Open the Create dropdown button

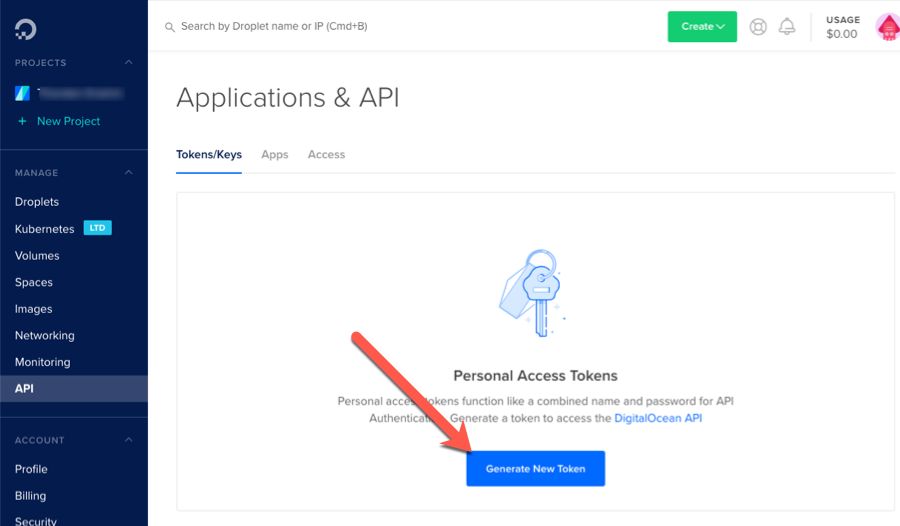click(702, 26)
